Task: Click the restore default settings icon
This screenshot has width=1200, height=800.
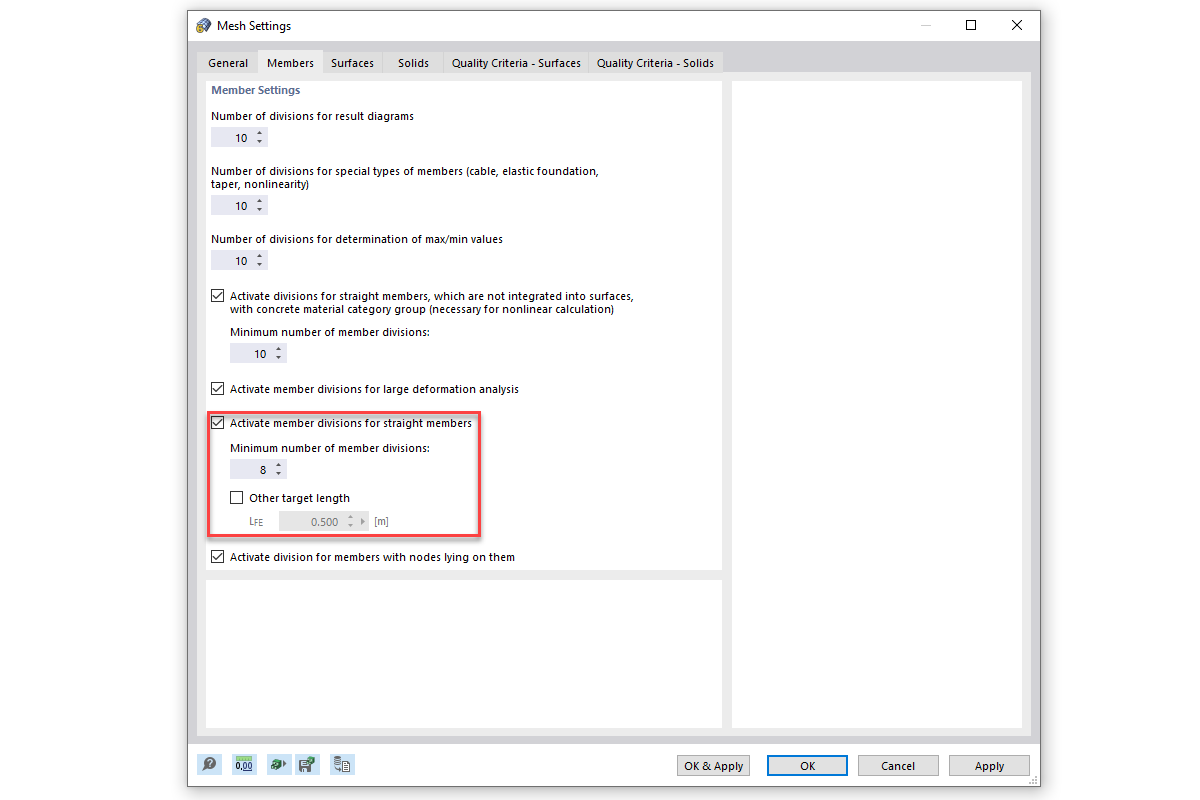Action: 279,763
